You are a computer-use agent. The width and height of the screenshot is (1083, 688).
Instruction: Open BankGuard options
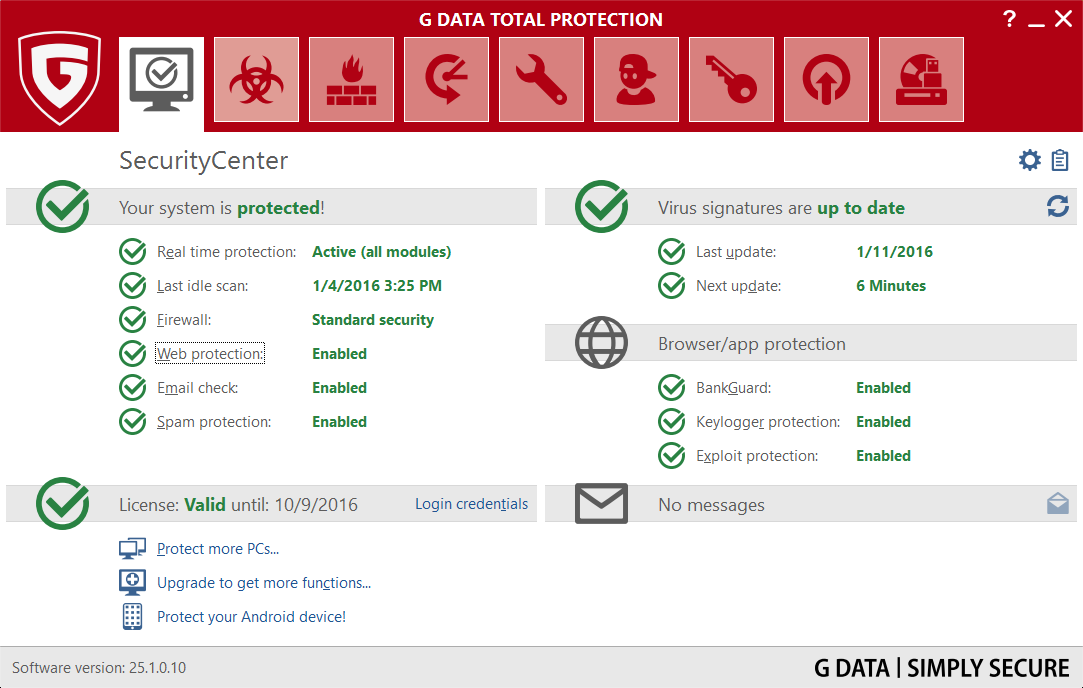[x=734, y=388]
